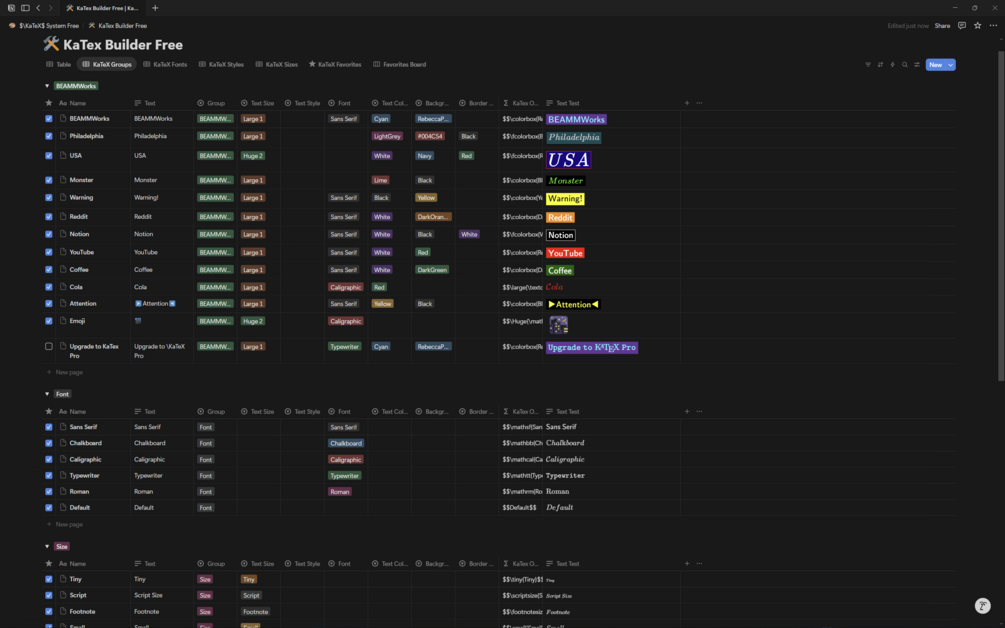Open Border cell Red in USA row
Viewport: 1005px width, 628px height.
point(466,156)
